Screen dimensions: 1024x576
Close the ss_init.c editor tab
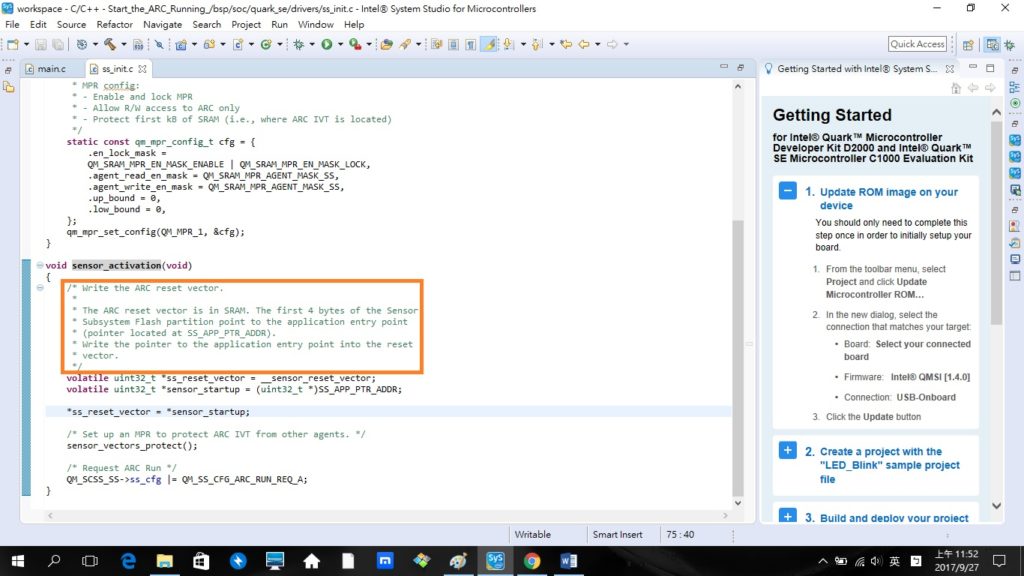coord(142,69)
